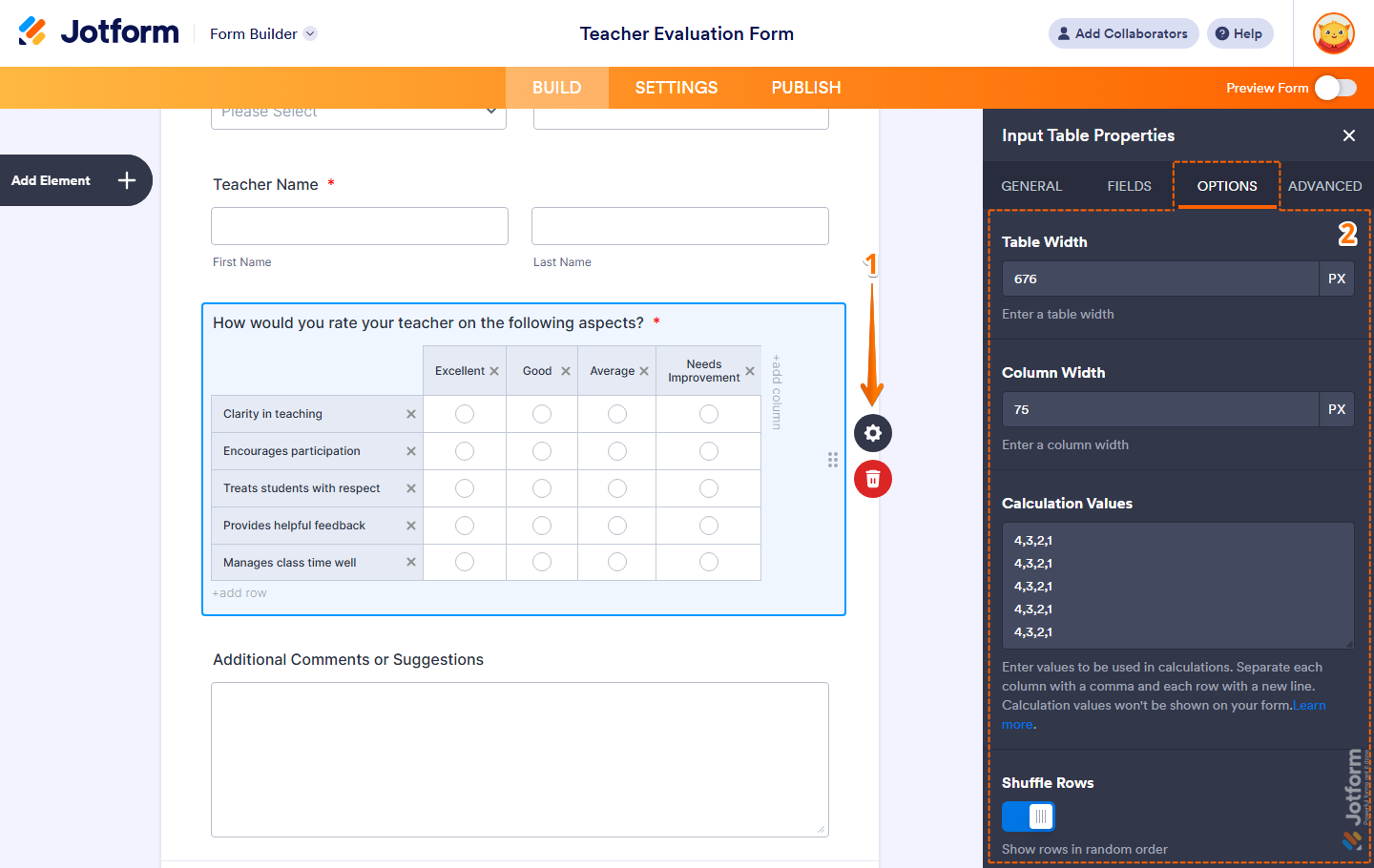Click the Teacher Evaluation Form title
Image resolution: width=1374 pixels, height=868 pixels.
687,33
